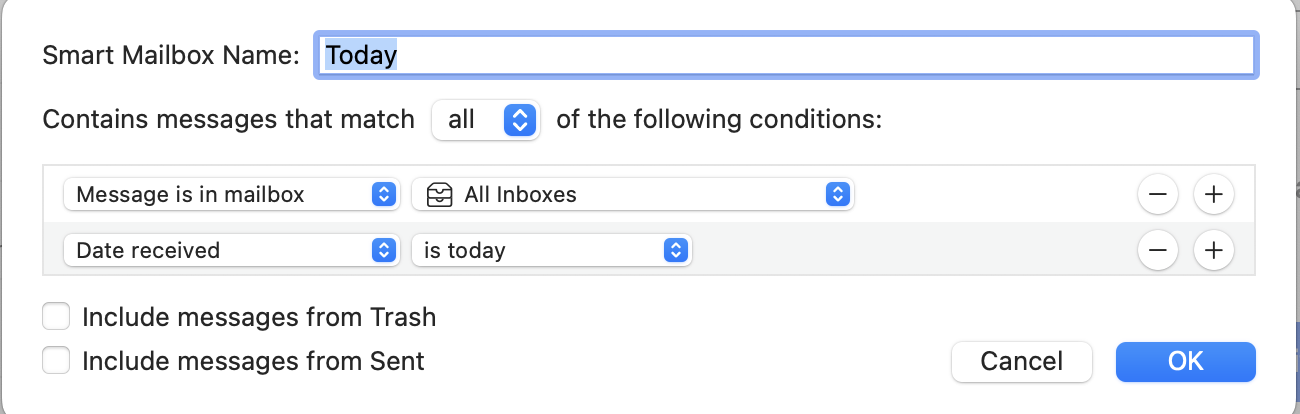1300x414 pixels.
Task: Tick the Include messages from Sent checkbox
Action: (x=56, y=360)
